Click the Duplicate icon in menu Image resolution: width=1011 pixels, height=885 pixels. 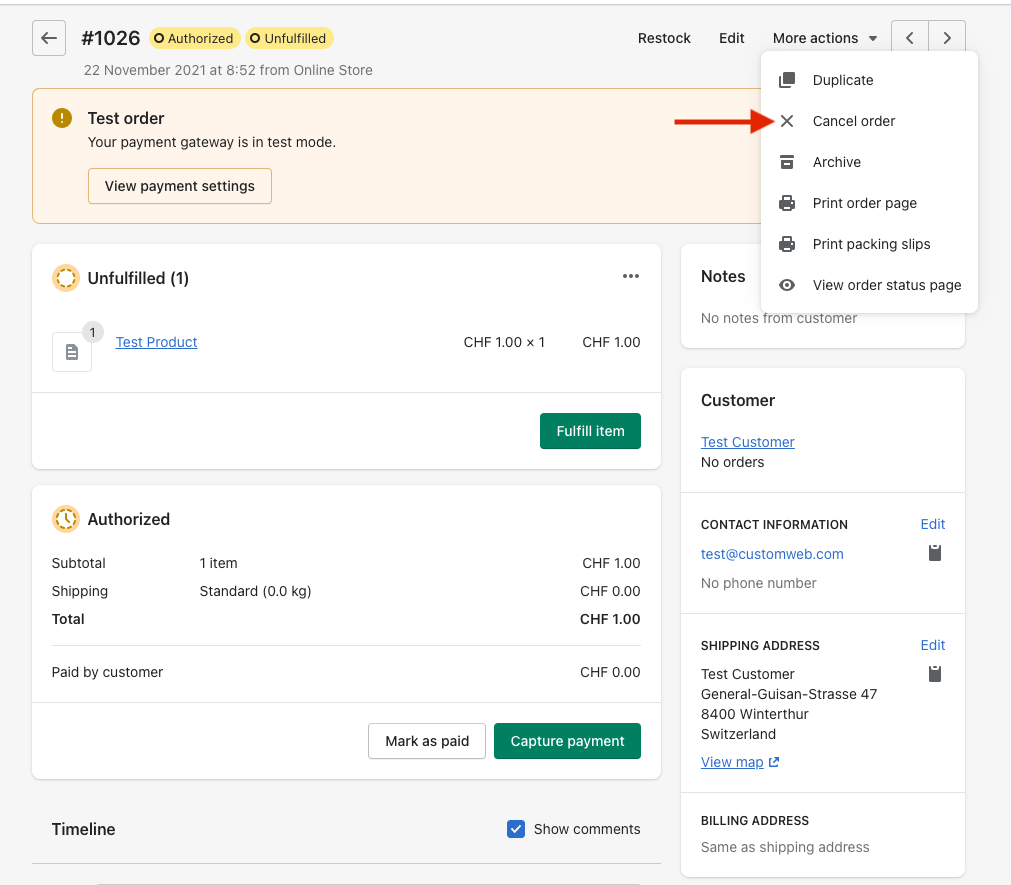pos(787,80)
